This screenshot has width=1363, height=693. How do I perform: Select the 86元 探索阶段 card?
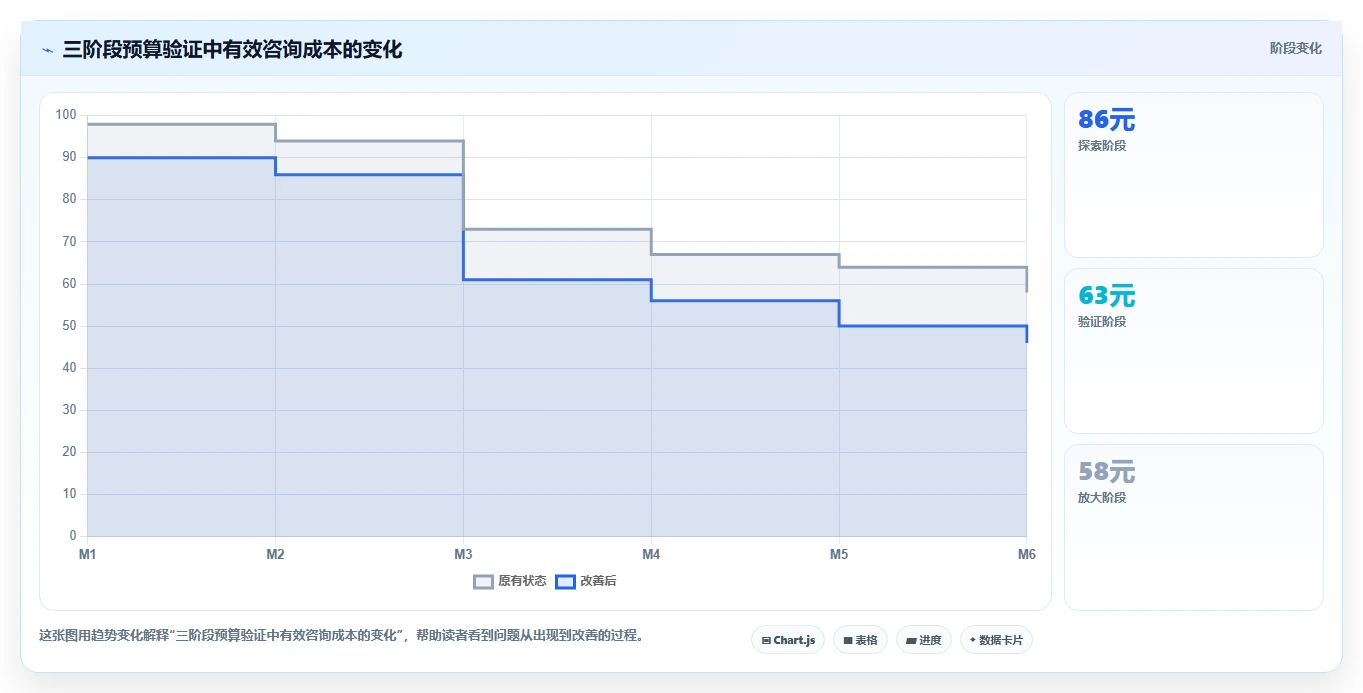coord(1194,175)
